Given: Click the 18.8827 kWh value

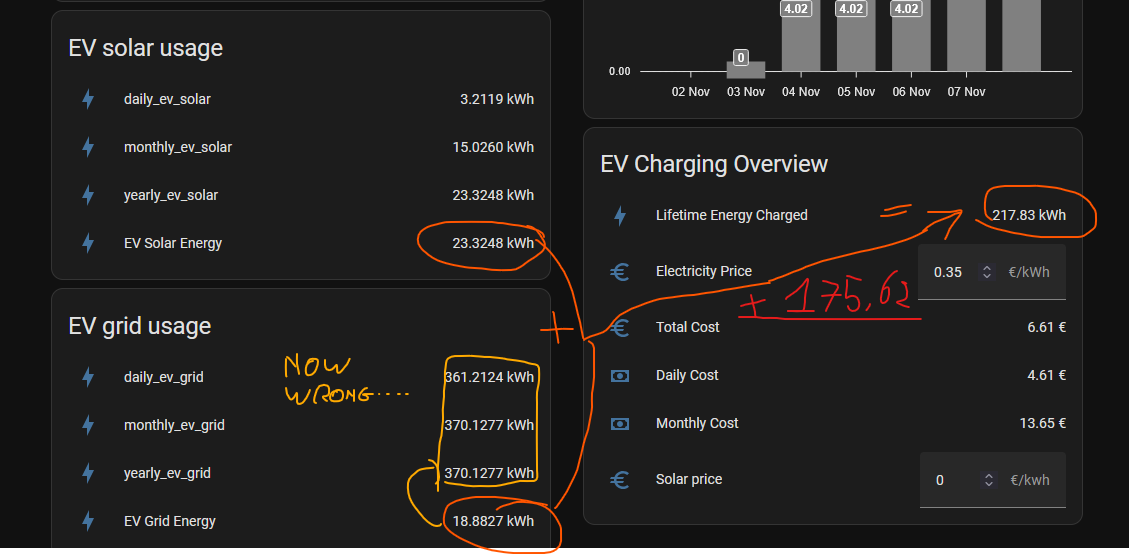Looking at the screenshot, I should pyautogui.click(x=493, y=521).
